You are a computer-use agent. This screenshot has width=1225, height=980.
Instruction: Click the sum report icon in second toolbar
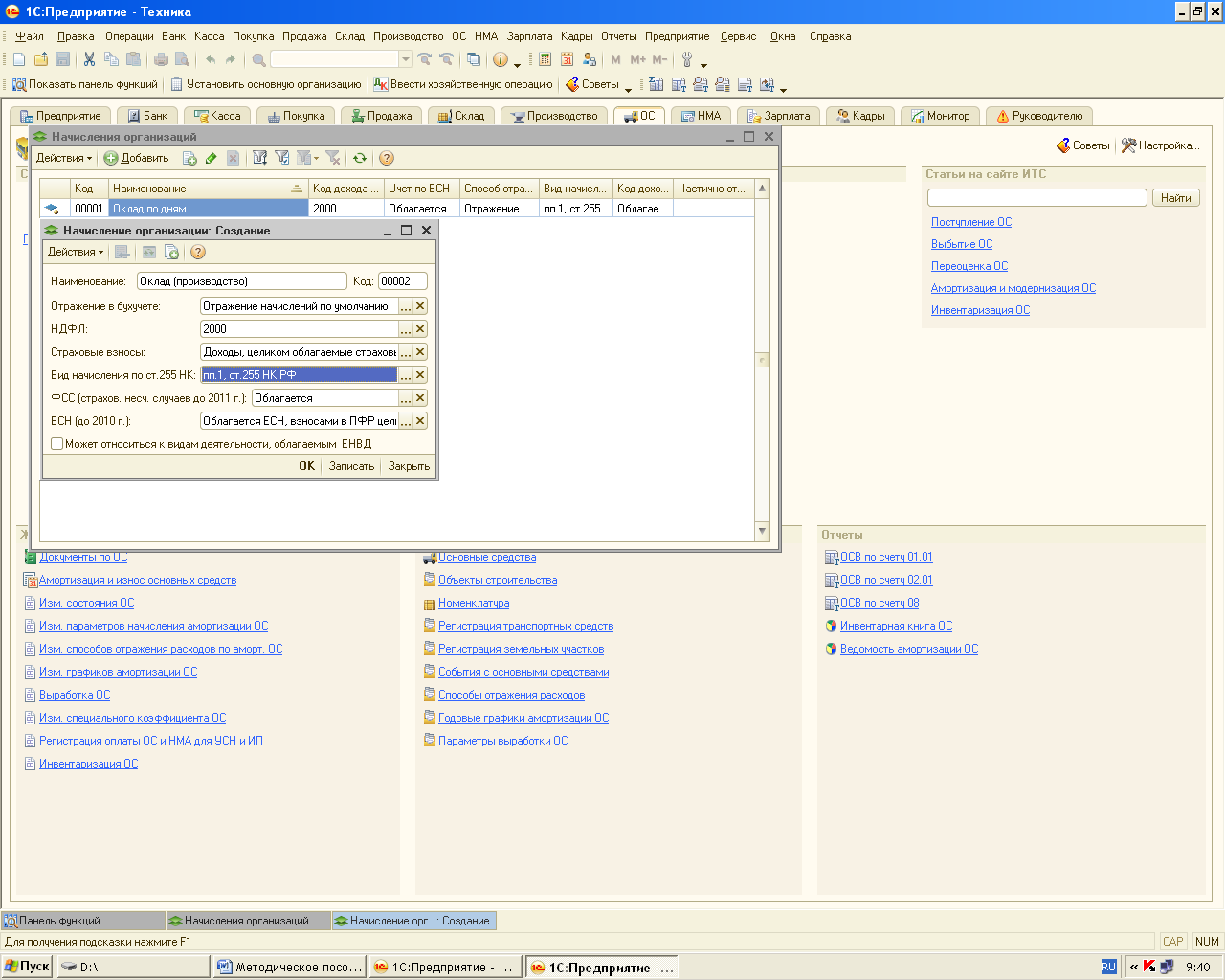click(x=656, y=84)
